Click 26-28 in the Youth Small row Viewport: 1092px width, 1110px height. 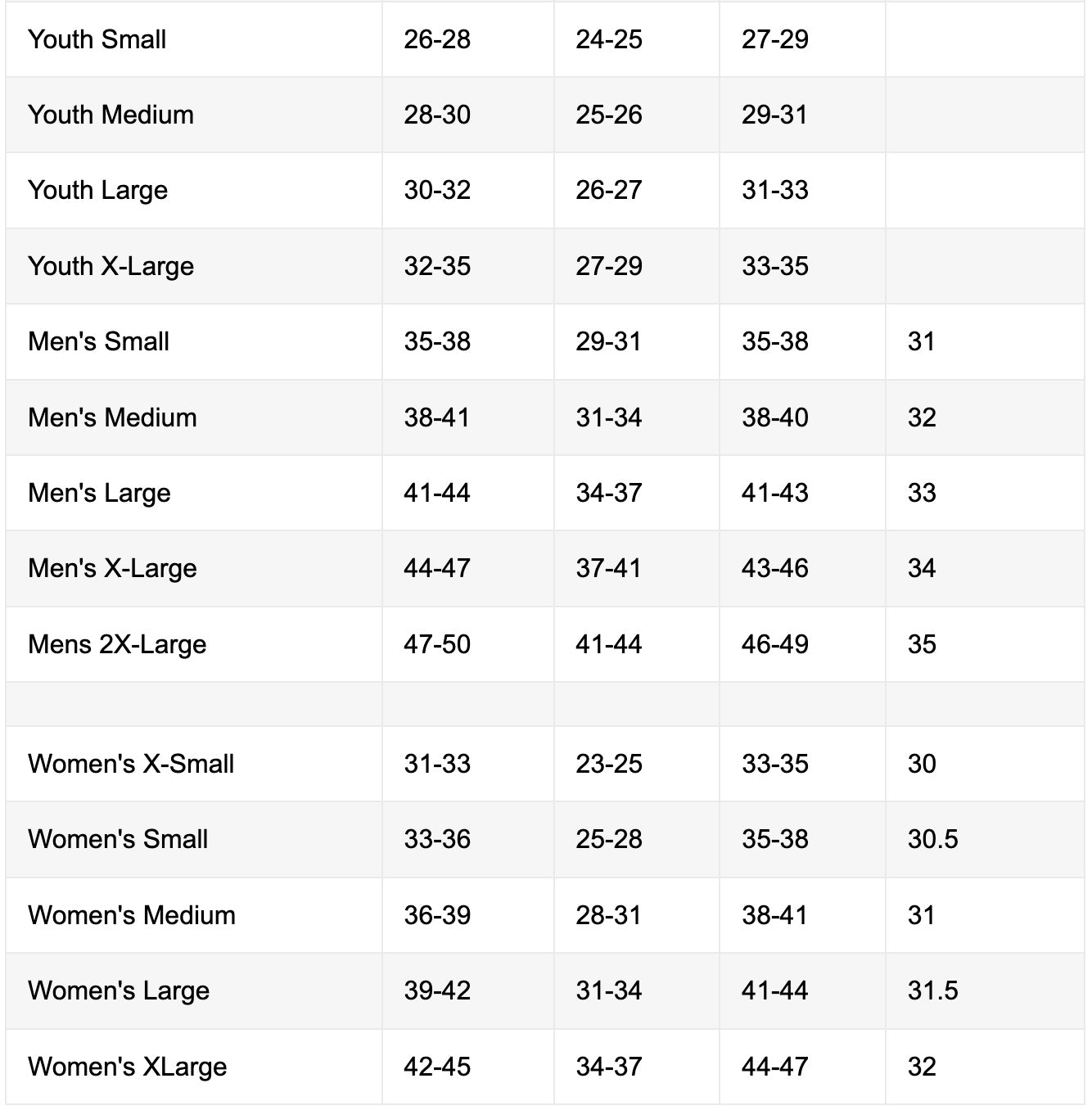click(437, 39)
